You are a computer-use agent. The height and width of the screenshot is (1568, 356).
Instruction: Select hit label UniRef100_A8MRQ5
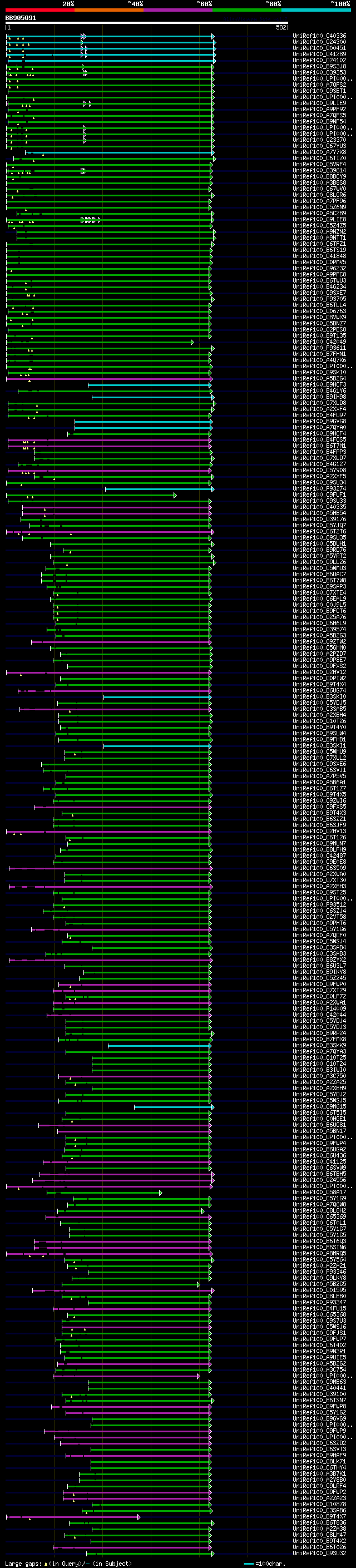pos(319,1253)
